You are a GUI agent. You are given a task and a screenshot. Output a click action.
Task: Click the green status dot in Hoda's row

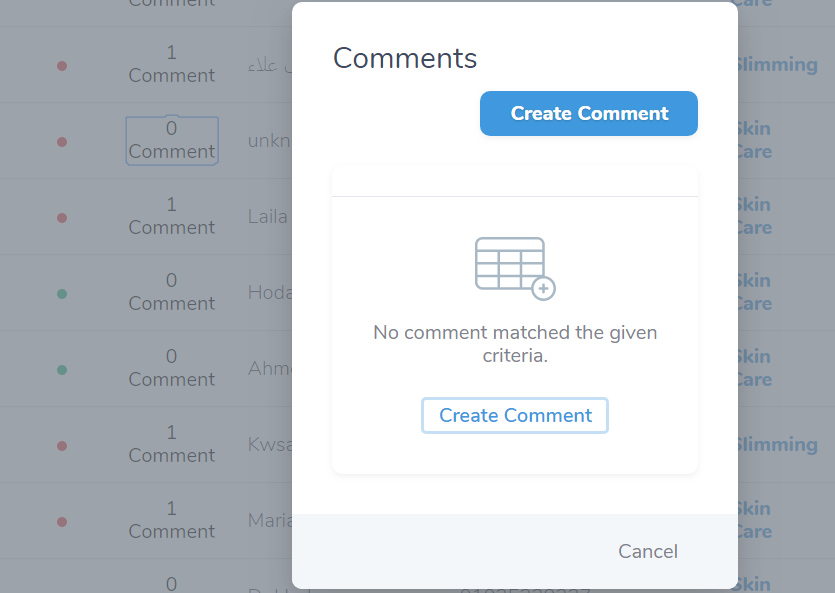pyautogui.click(x=62, y=294)
